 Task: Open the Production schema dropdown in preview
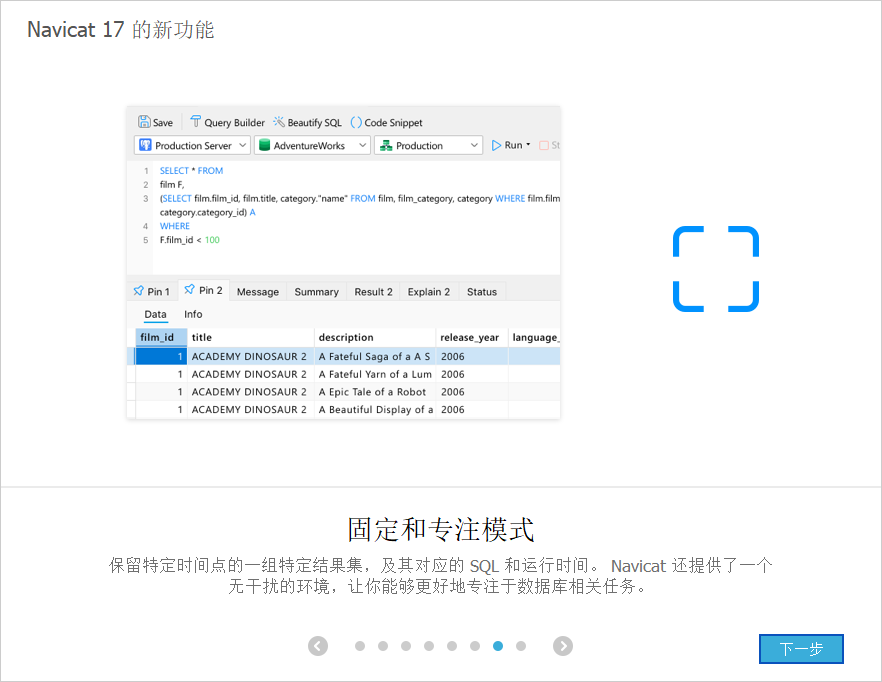(x=429, y=145)
